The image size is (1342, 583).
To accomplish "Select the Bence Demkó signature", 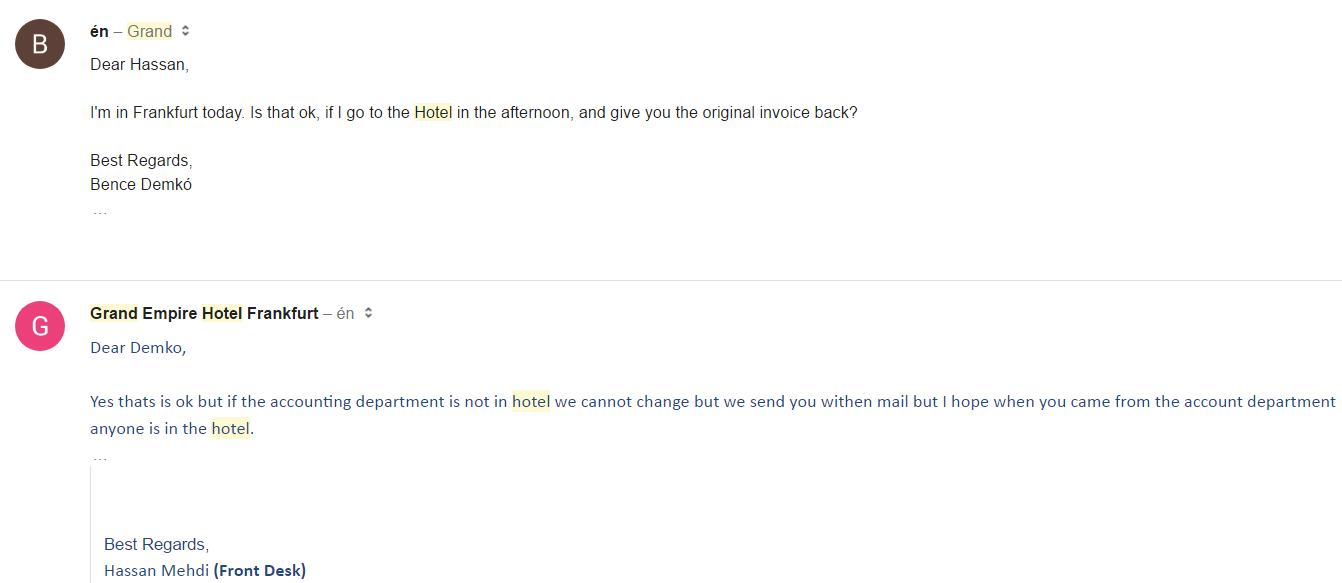I will 141,185.
